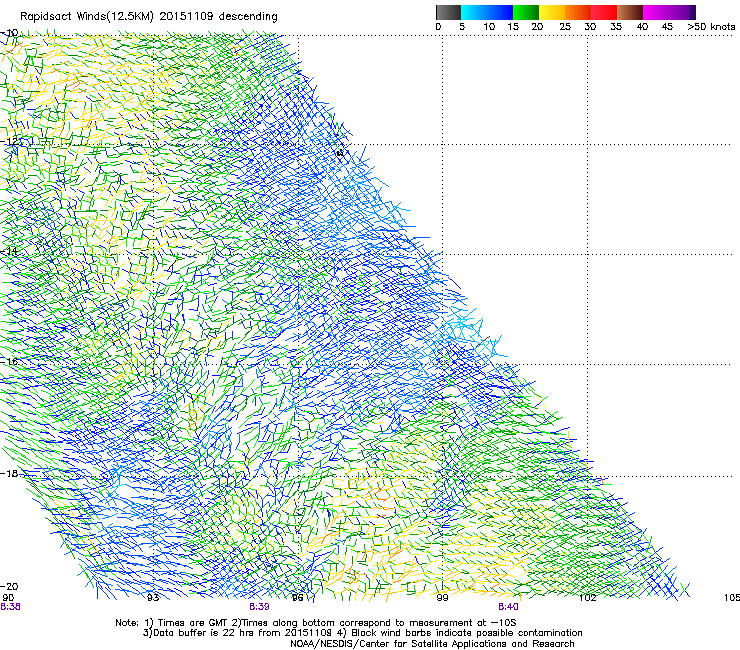Click the green 15-20 knots legend color
The height and width of the screenshot is (650, 740).
coord(526,12)
